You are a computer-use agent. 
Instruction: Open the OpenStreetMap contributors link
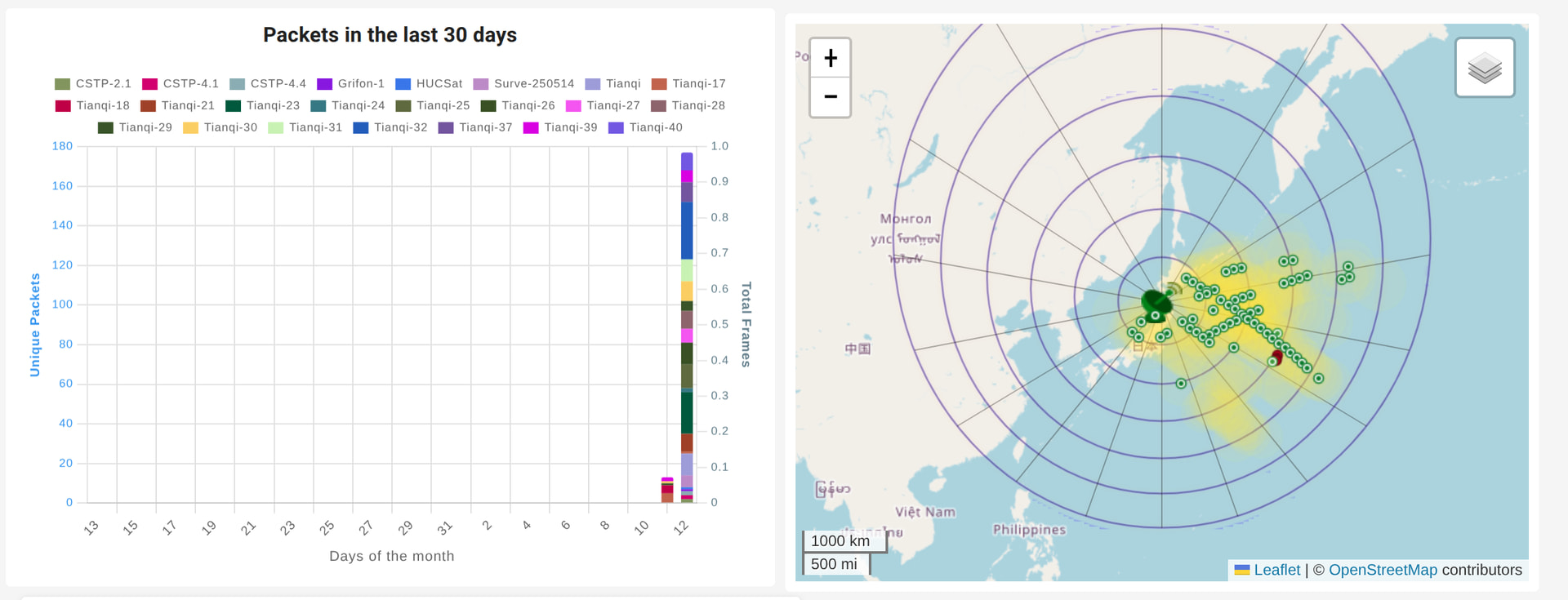(x=1383, y=570)
